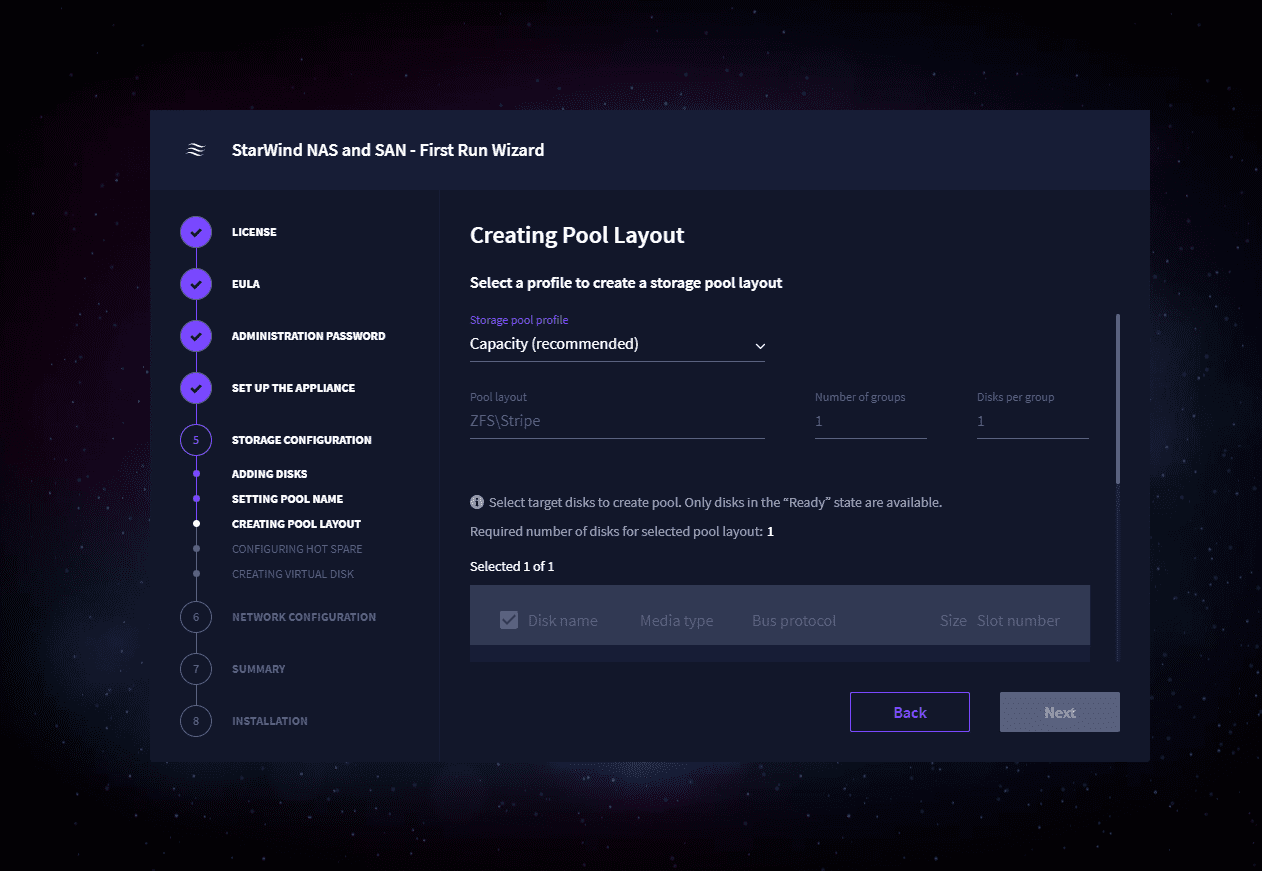1262x871 pixels.
Task: Go to Set Up the Appliance step label
Action: pyautogui.click(x=293, y=388)
